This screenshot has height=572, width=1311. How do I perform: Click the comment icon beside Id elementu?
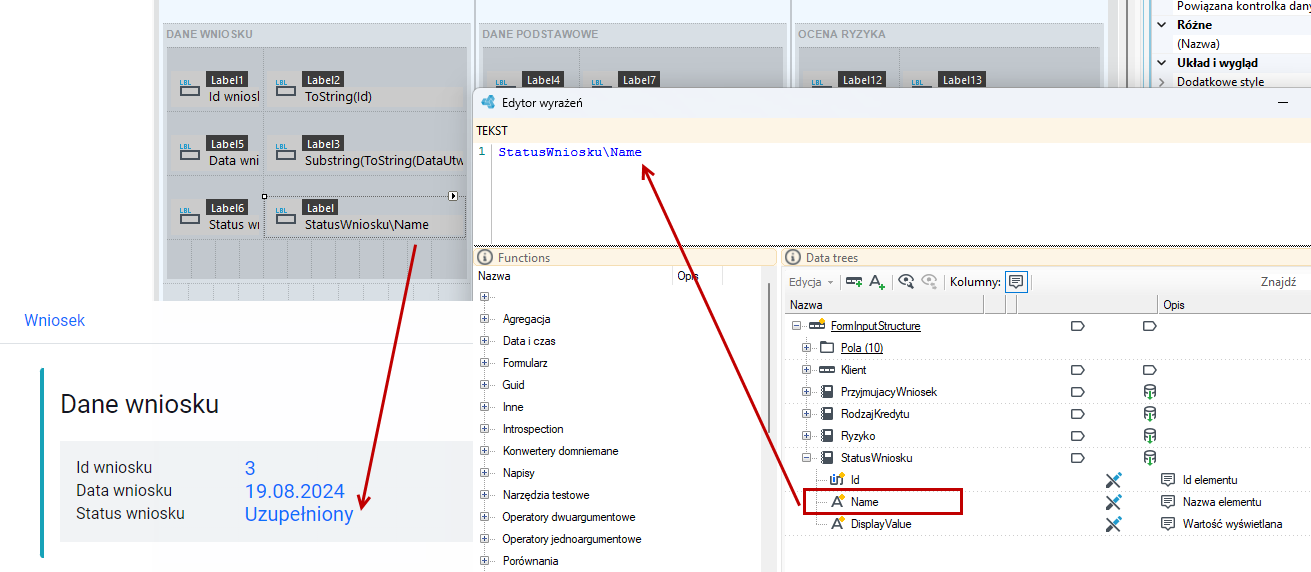pos(1168,480)
